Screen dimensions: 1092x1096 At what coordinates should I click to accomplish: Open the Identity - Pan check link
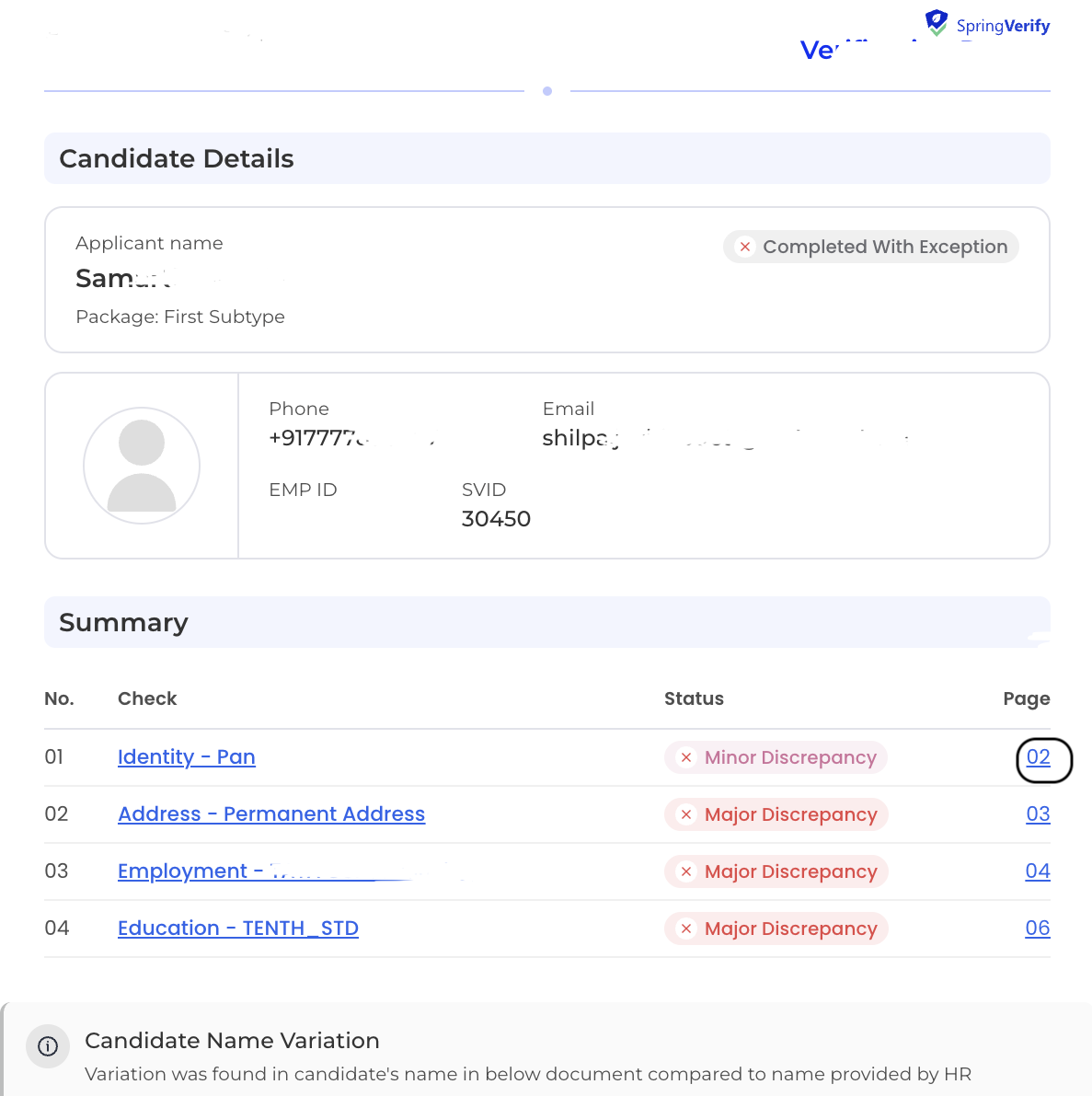[x=186, y=757]
